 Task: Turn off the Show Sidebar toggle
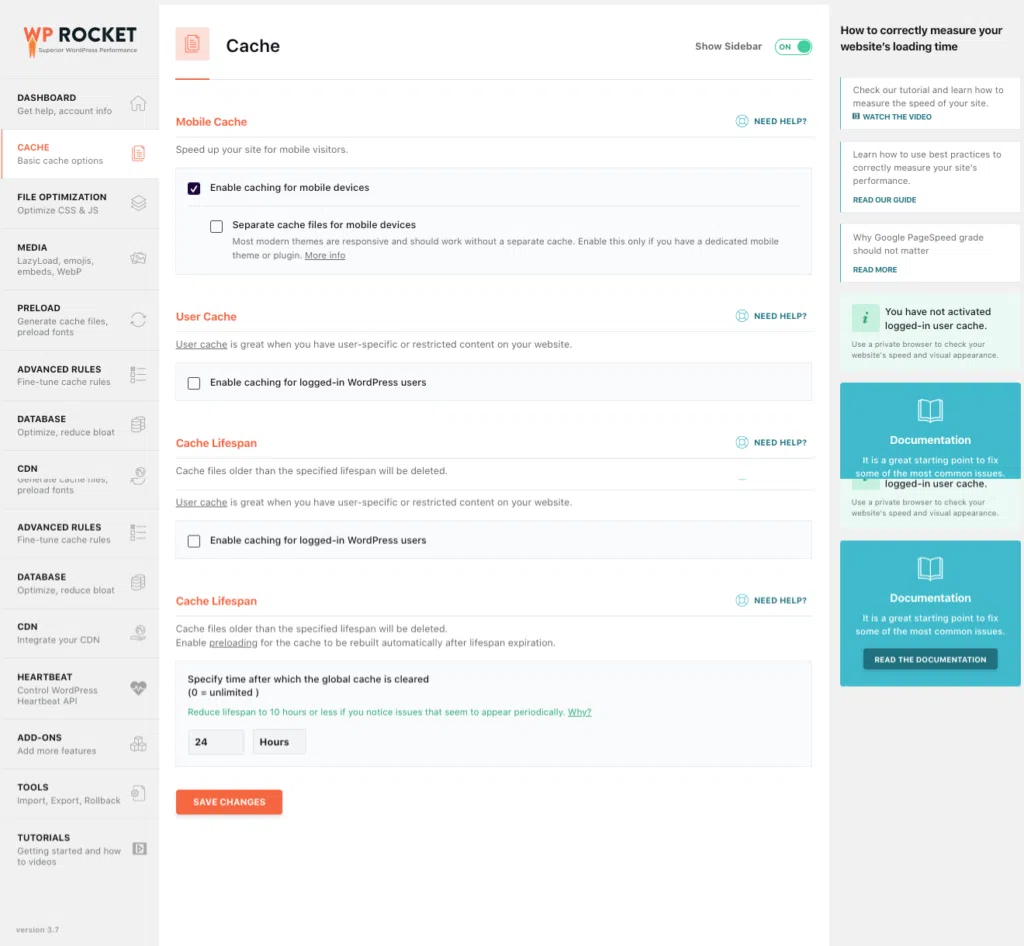793,46
